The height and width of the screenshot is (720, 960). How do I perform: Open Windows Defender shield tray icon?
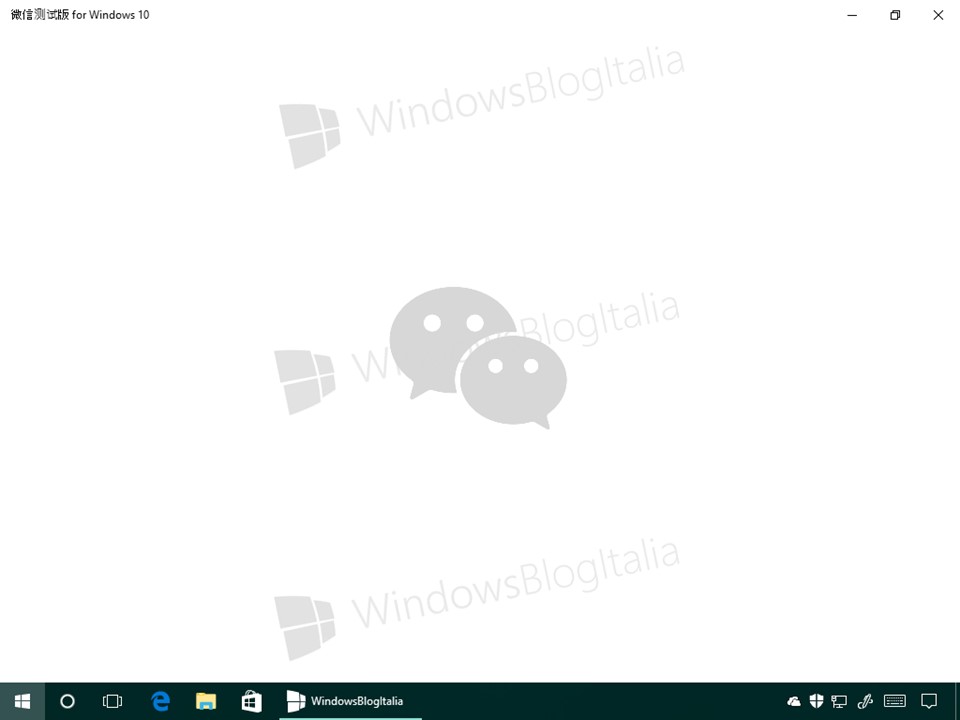(x=816, y=701)
